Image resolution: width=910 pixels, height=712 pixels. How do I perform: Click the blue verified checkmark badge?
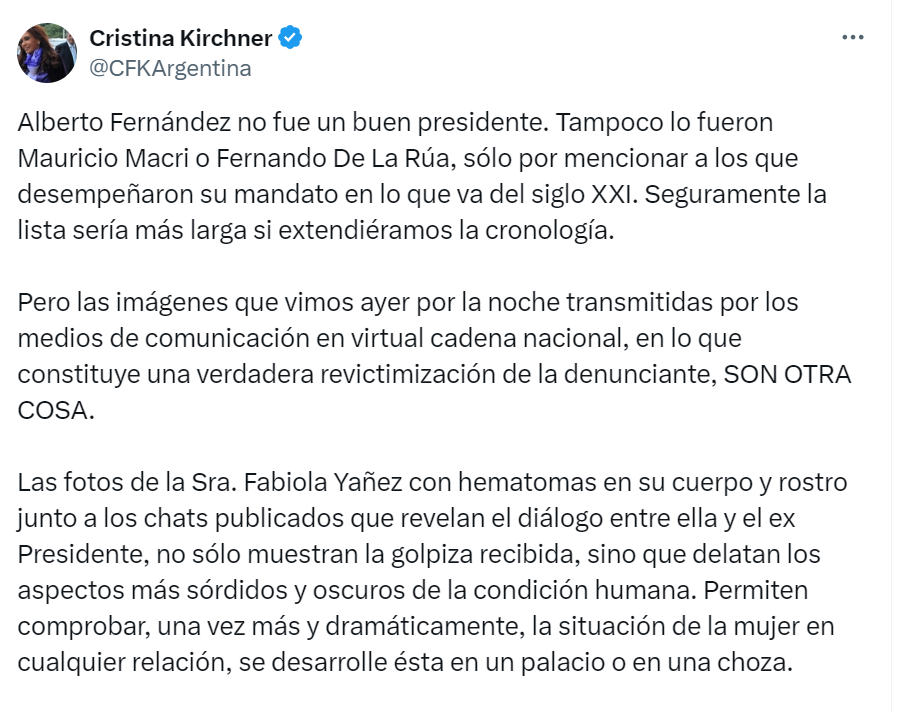[x=291, y=38]
